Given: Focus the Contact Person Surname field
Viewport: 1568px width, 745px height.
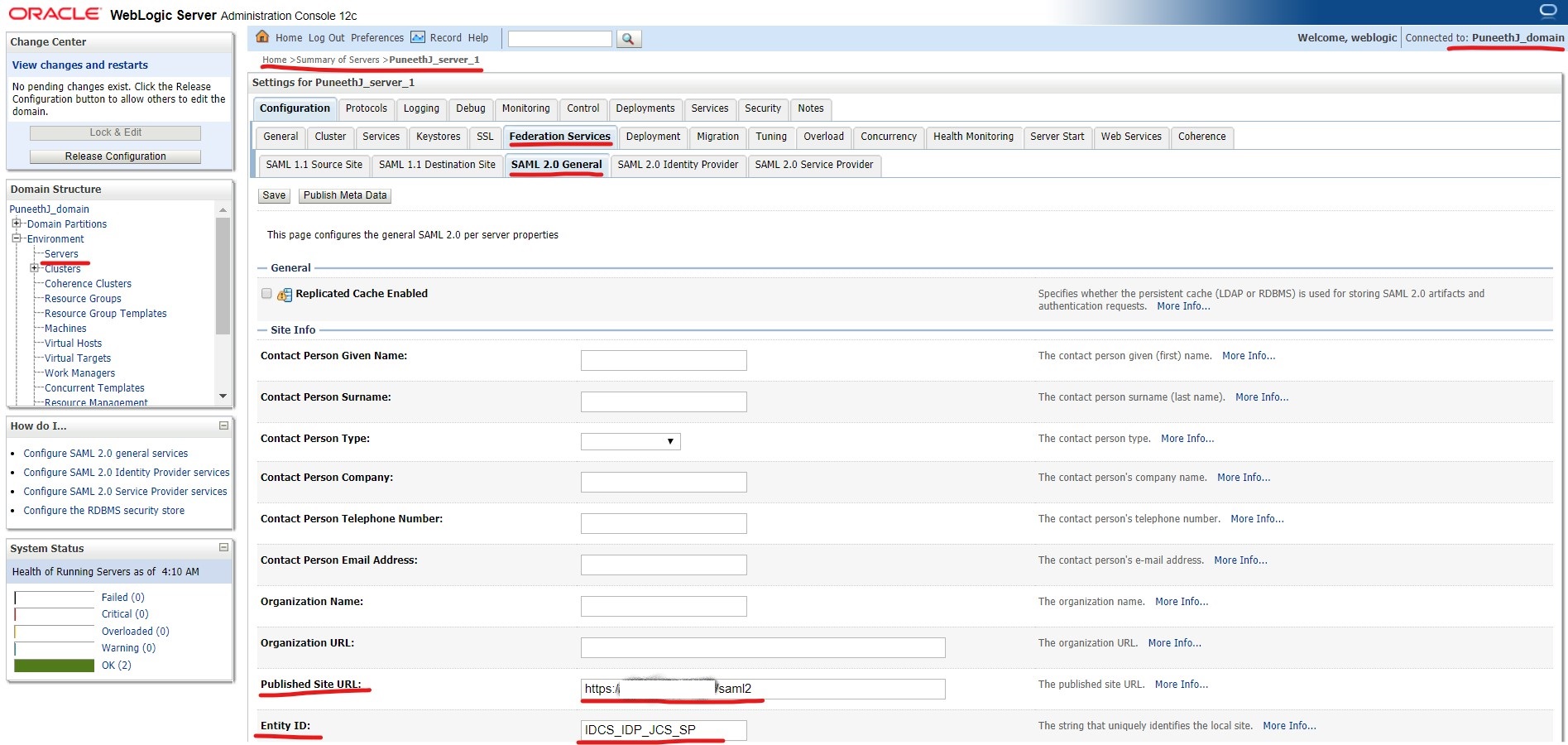Looking at the screenshot, I should [x=664, y=401].
